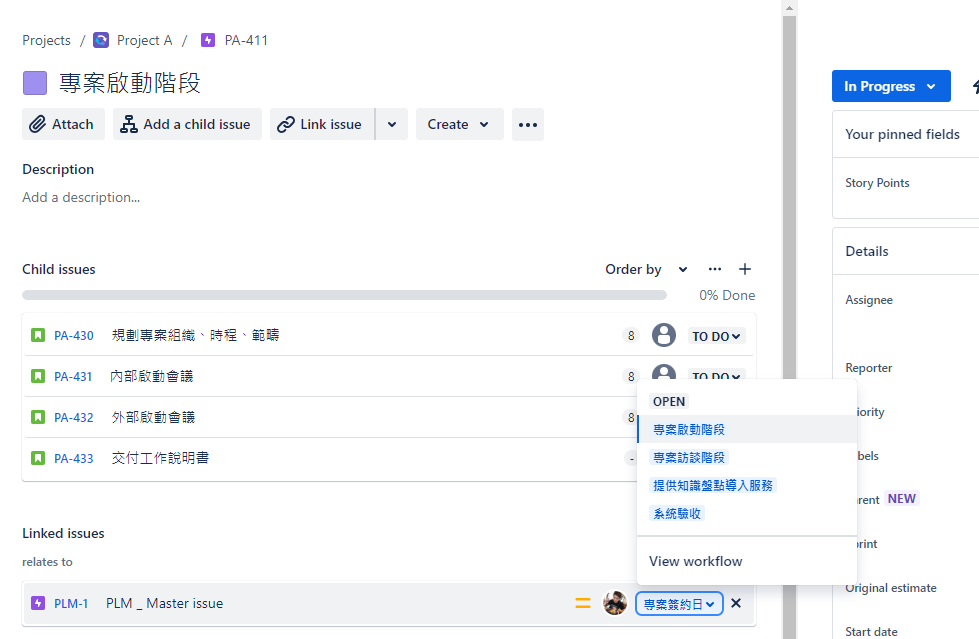Image resolution: width=979 pixels, height=639 pixels.
Task: Click the Add a description field
Action: [x=81, y=197]
